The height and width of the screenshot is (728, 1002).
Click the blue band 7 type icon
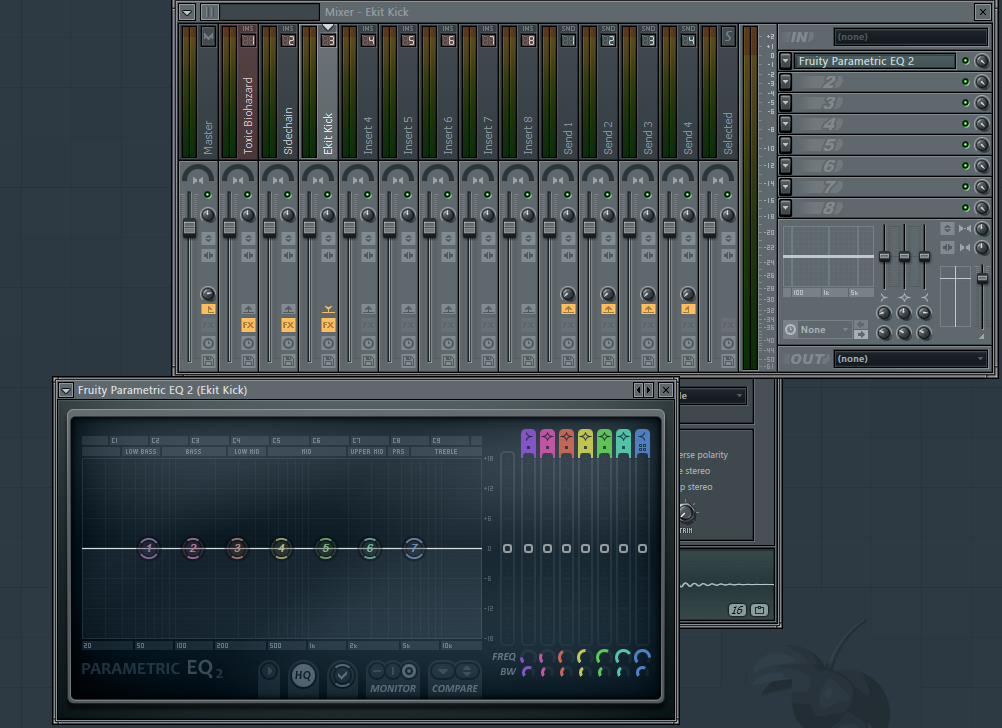642,443
